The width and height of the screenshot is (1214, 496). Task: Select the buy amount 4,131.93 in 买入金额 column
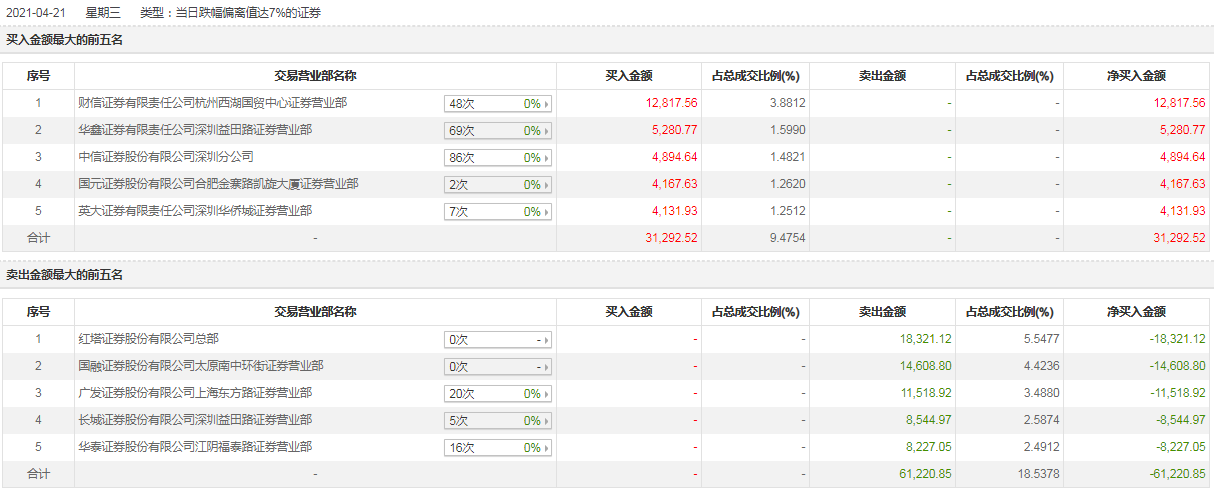[675, 211]
